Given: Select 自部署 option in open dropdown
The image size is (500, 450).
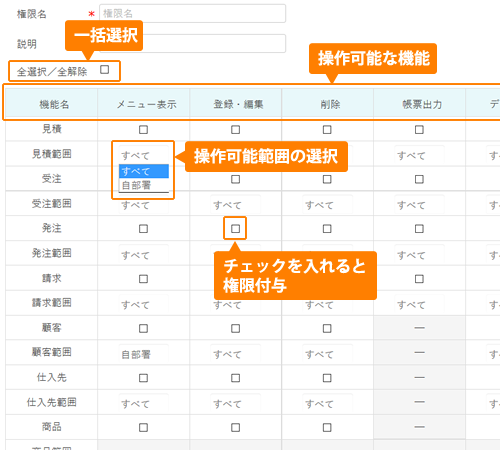Looking at the screenshot, I should [x=144, y=185].
